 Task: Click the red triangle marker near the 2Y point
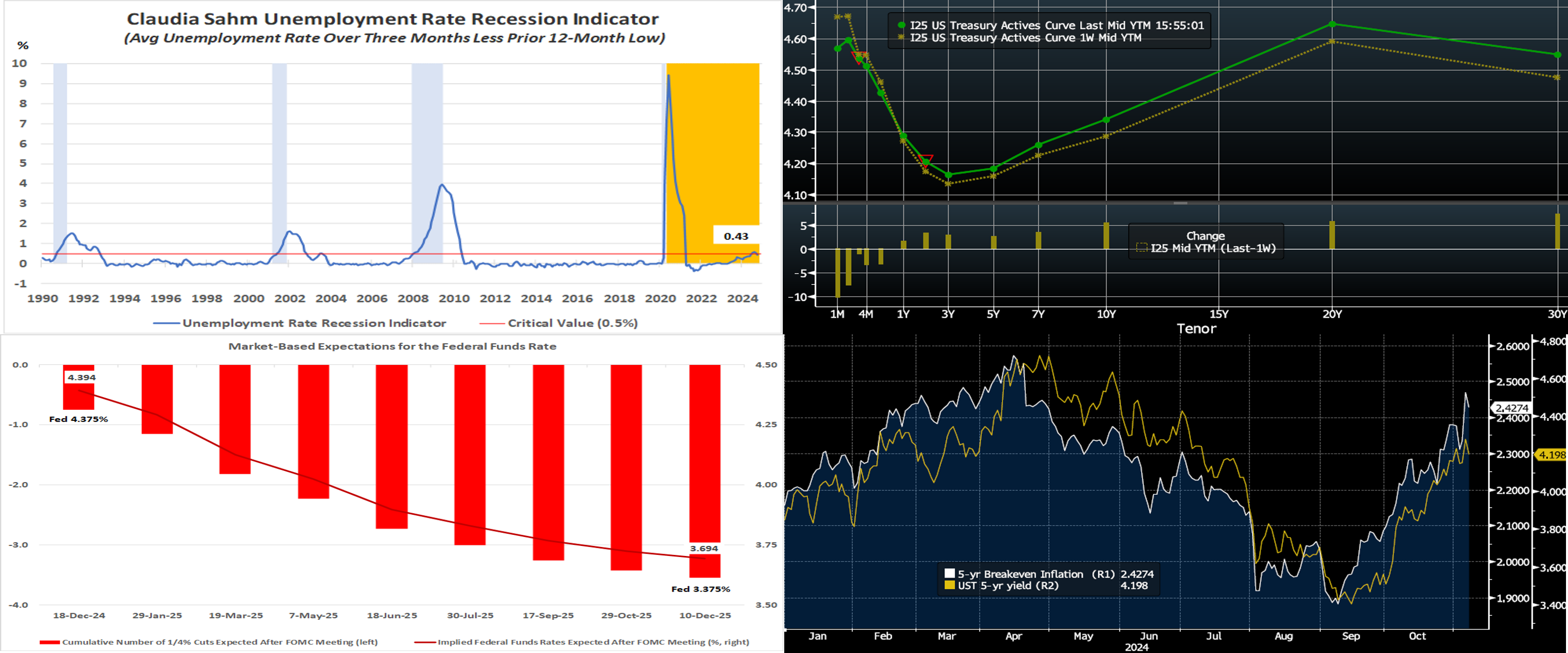(x=926, y=159)
